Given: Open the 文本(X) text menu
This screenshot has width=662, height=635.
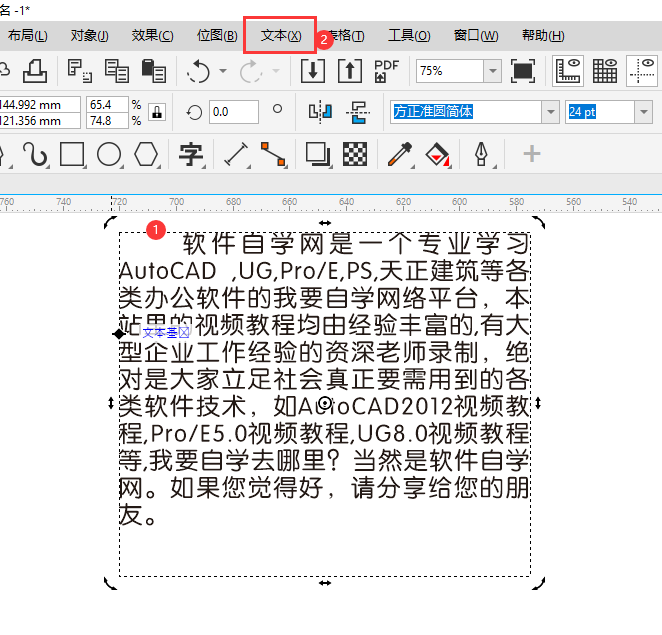Looking at the screenshot, I should point(281,35).
